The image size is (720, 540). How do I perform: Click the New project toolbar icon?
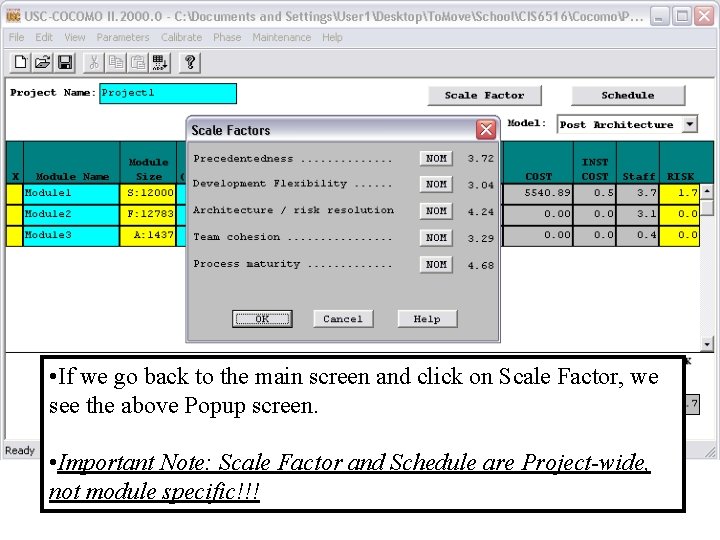pos(21,62)
